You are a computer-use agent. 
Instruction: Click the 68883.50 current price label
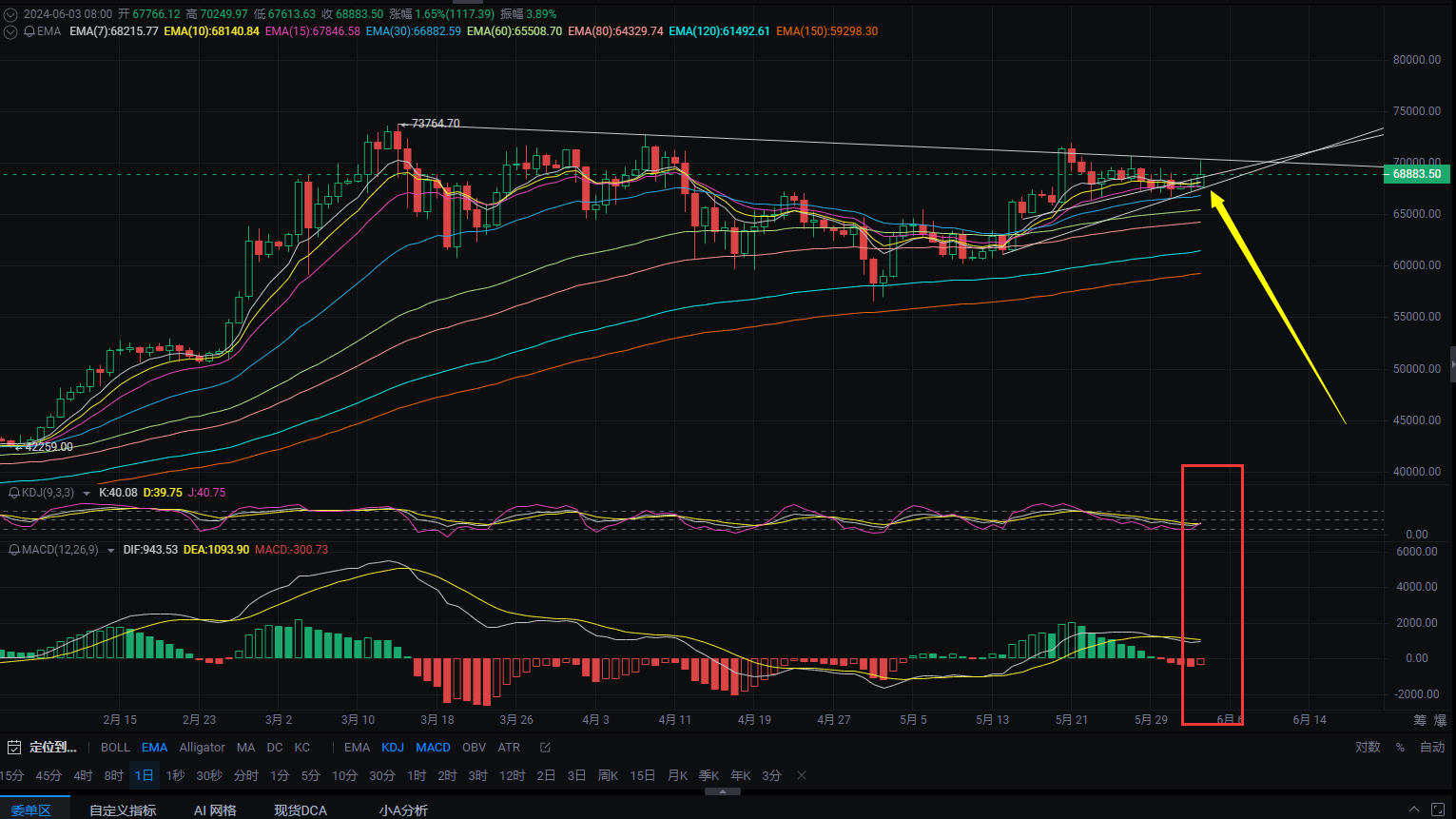coord(1416,174)
